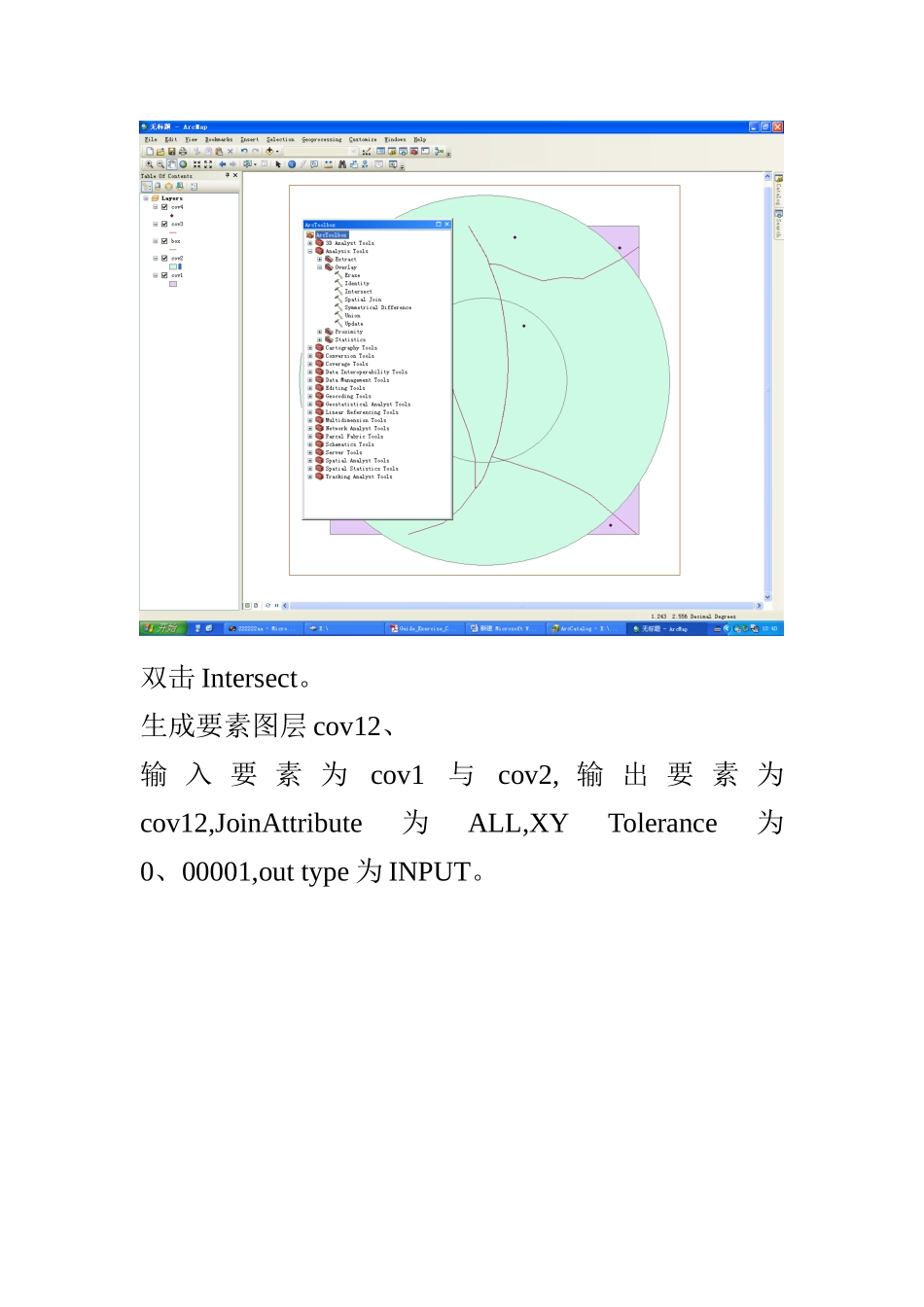This screenshot has width=924, height=1307.
Task: Select the Pan hand tool
Action: pyautogui.click(x=171, y=164)
